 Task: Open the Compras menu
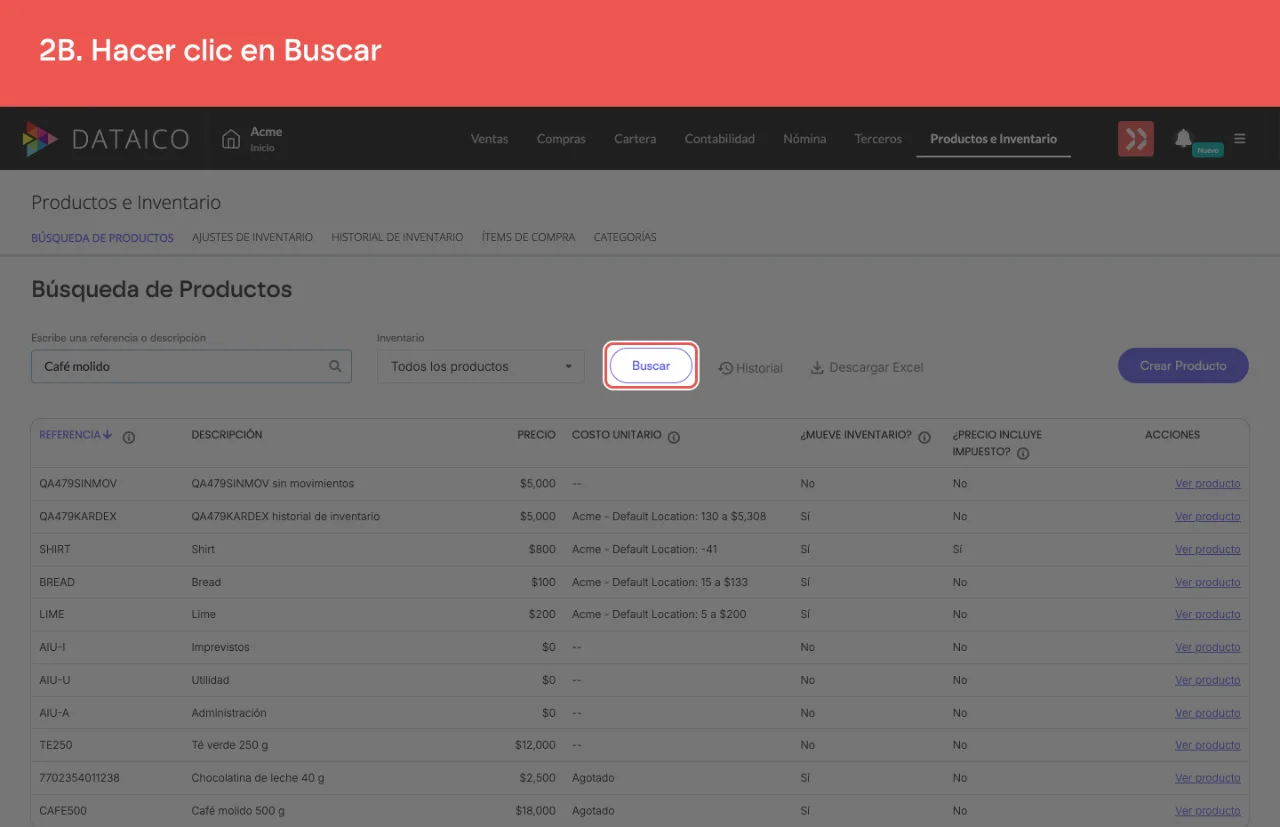[561, 139]
